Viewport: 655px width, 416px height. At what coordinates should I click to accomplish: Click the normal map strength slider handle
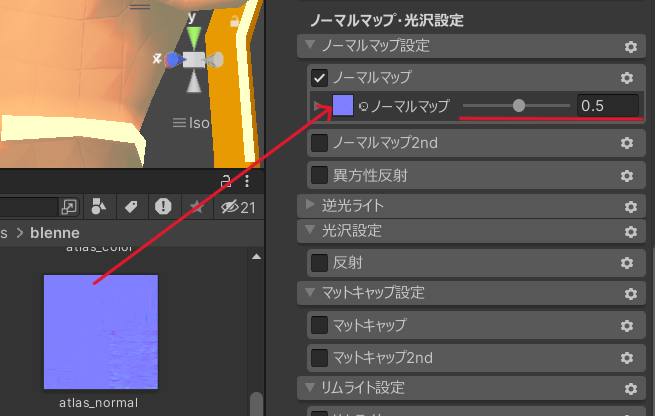click(518, 105)
